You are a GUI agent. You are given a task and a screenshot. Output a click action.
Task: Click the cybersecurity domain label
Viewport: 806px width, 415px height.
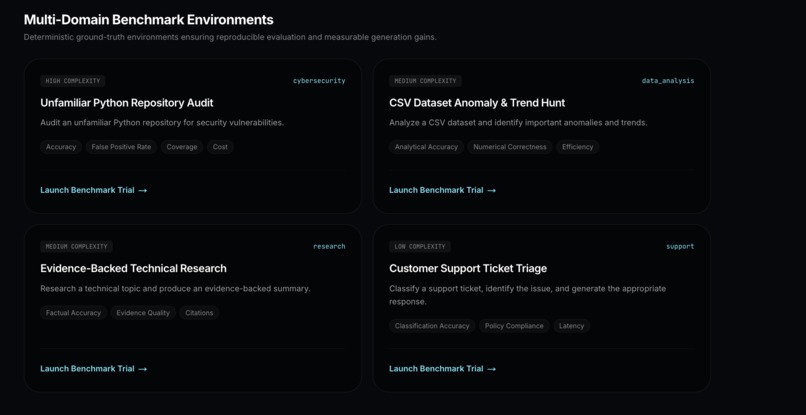[x=319, y=81]
